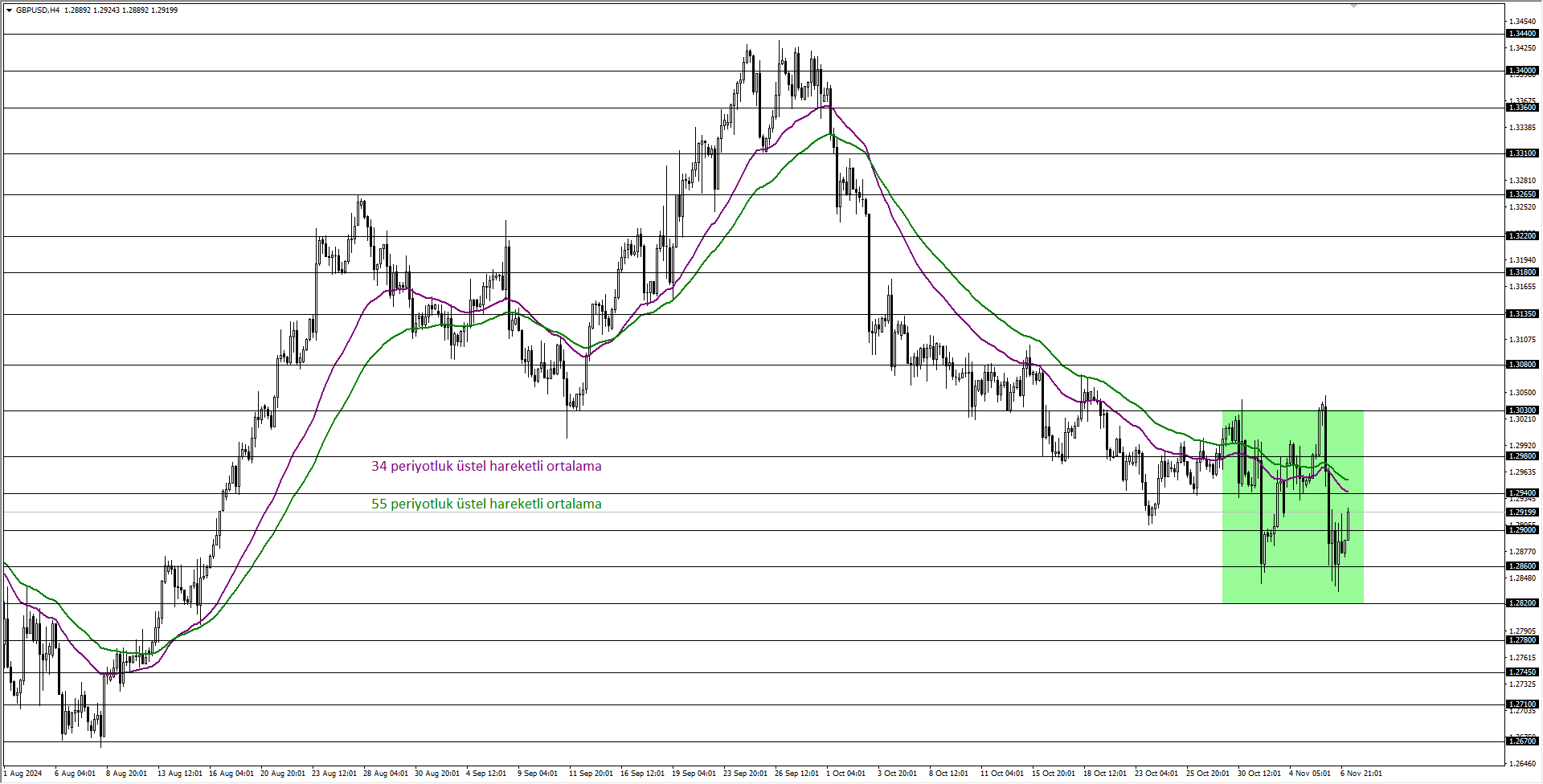
Task: Click the 1.33100 price level label
Action: point(1522,153)
